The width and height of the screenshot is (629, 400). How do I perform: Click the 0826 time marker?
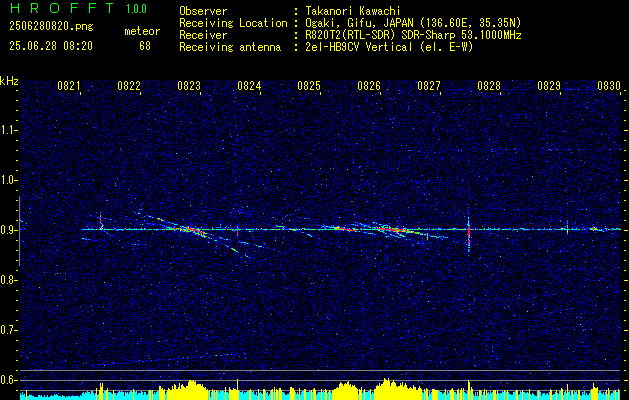(x=369, y=86)
